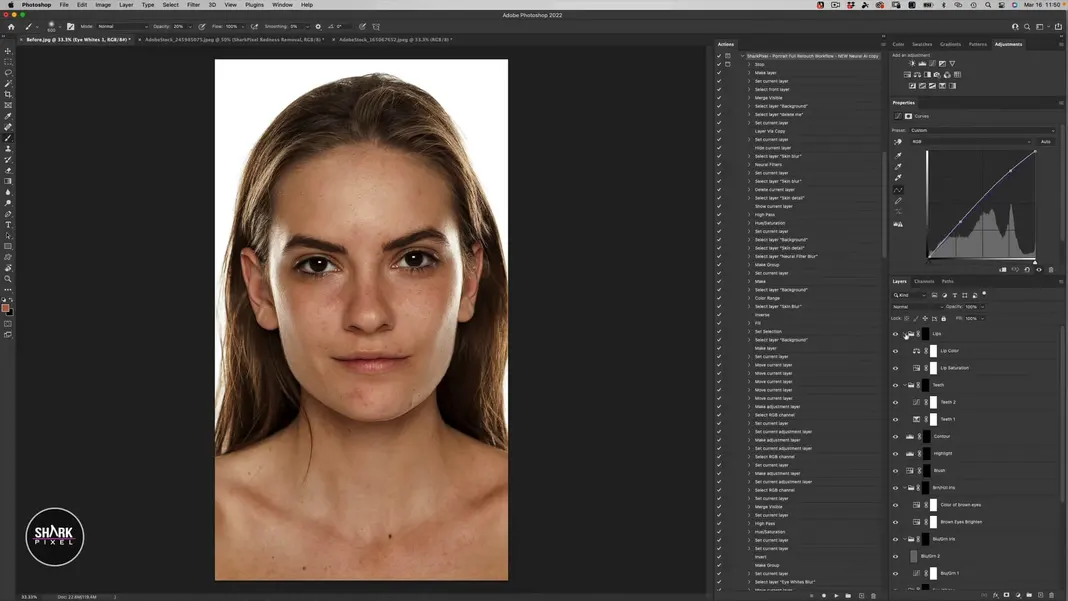Switch to the Channels tab
Viewport: 1068px width, 601px height.
[x=924, y=281]
